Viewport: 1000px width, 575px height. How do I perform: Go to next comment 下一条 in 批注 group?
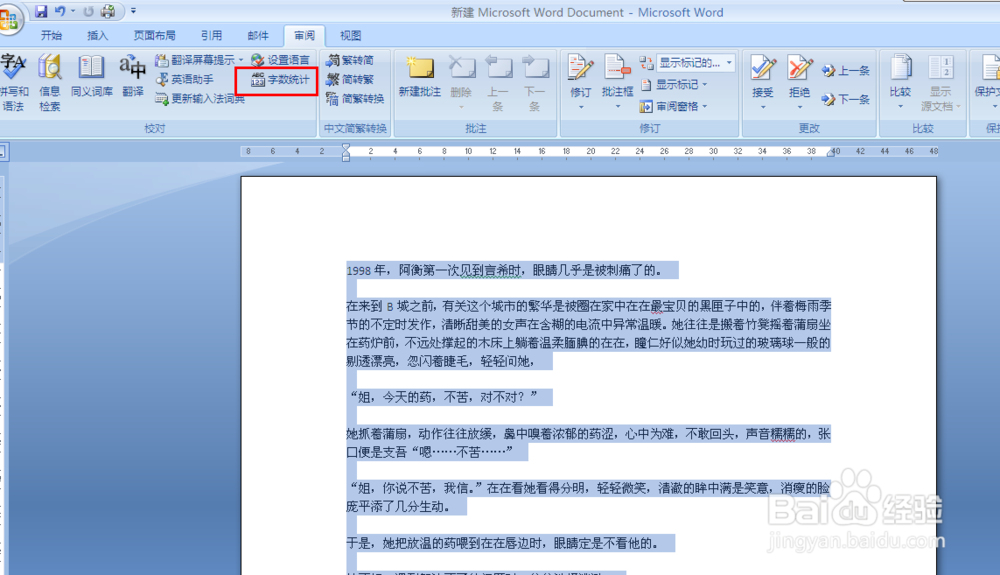point(535,83)
